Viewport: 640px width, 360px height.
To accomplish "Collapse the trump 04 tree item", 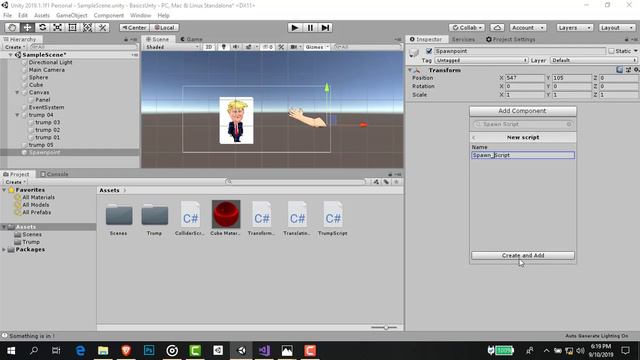I will coord(17,115).
